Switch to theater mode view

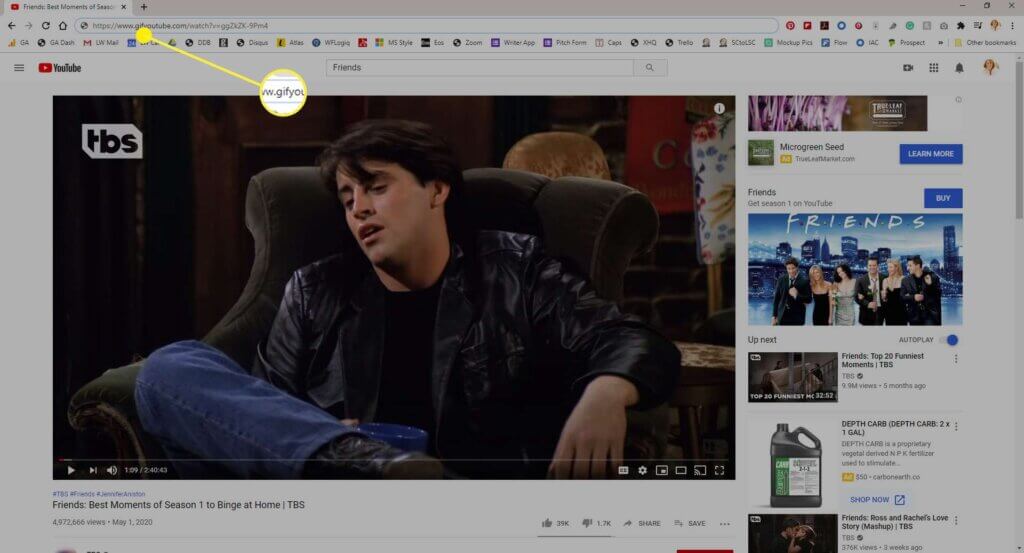680,470
